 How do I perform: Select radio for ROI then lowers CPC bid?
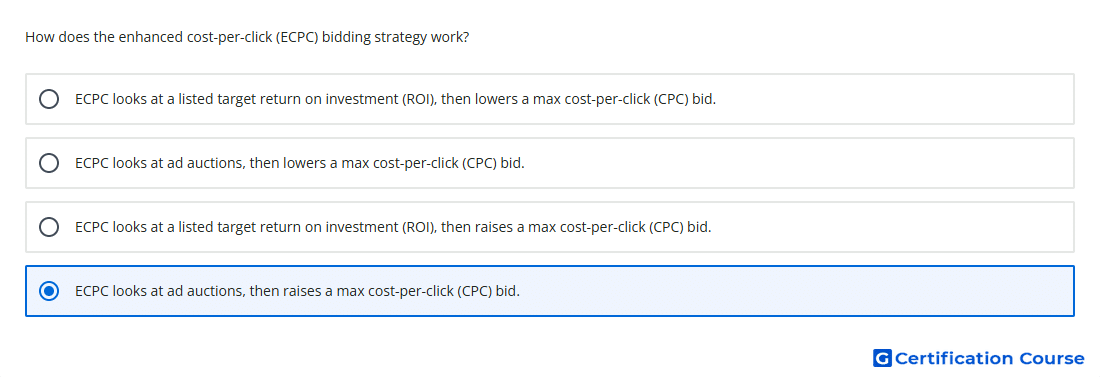coord(49,99)
